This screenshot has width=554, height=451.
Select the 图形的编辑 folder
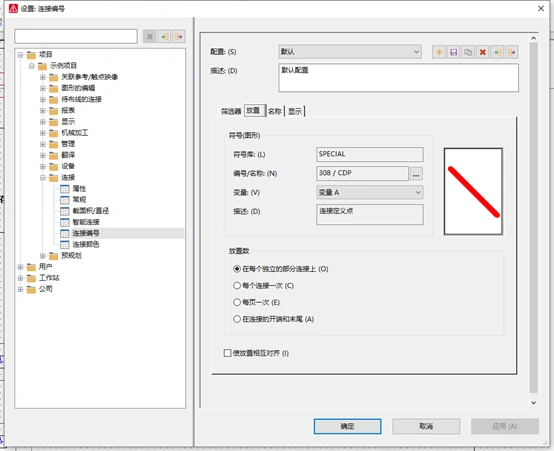[78, 88]
